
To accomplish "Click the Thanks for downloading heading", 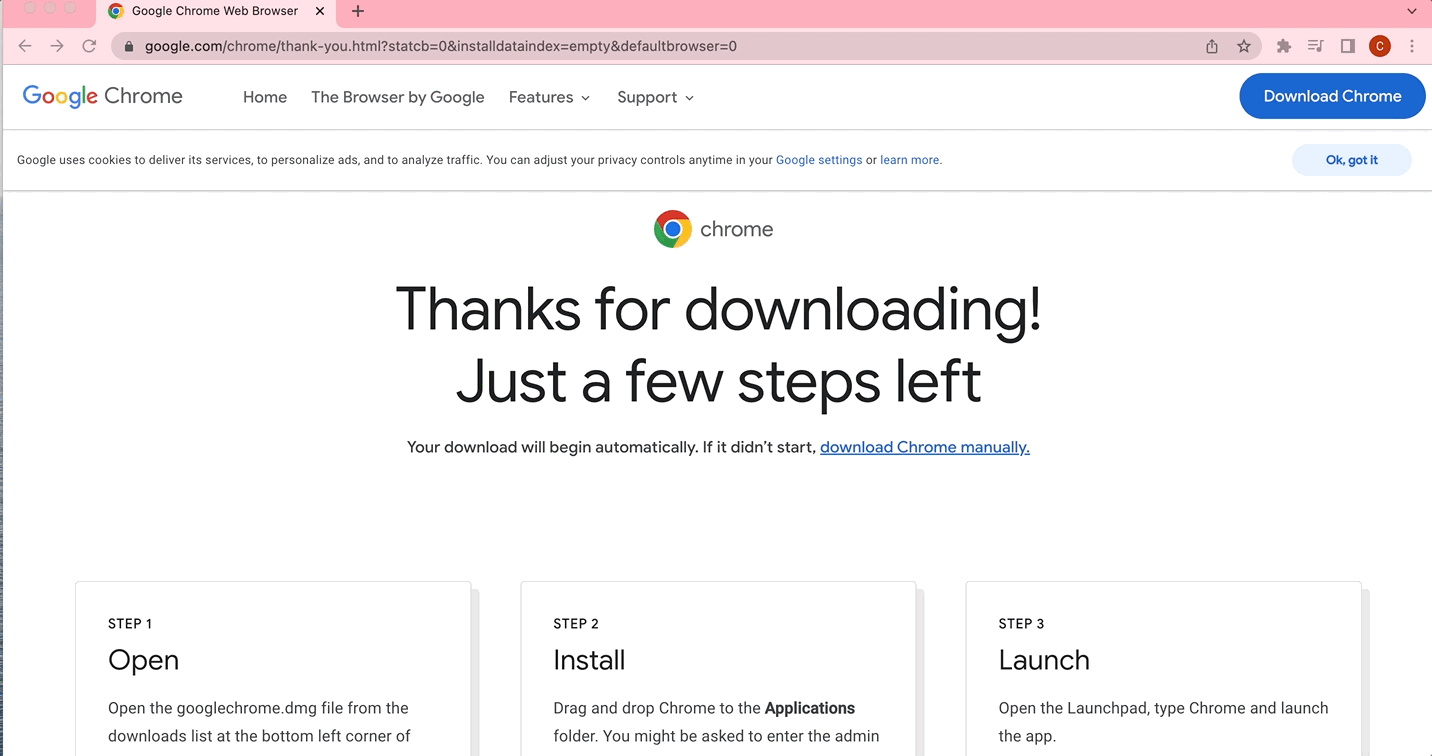I will tap(718, 308).
